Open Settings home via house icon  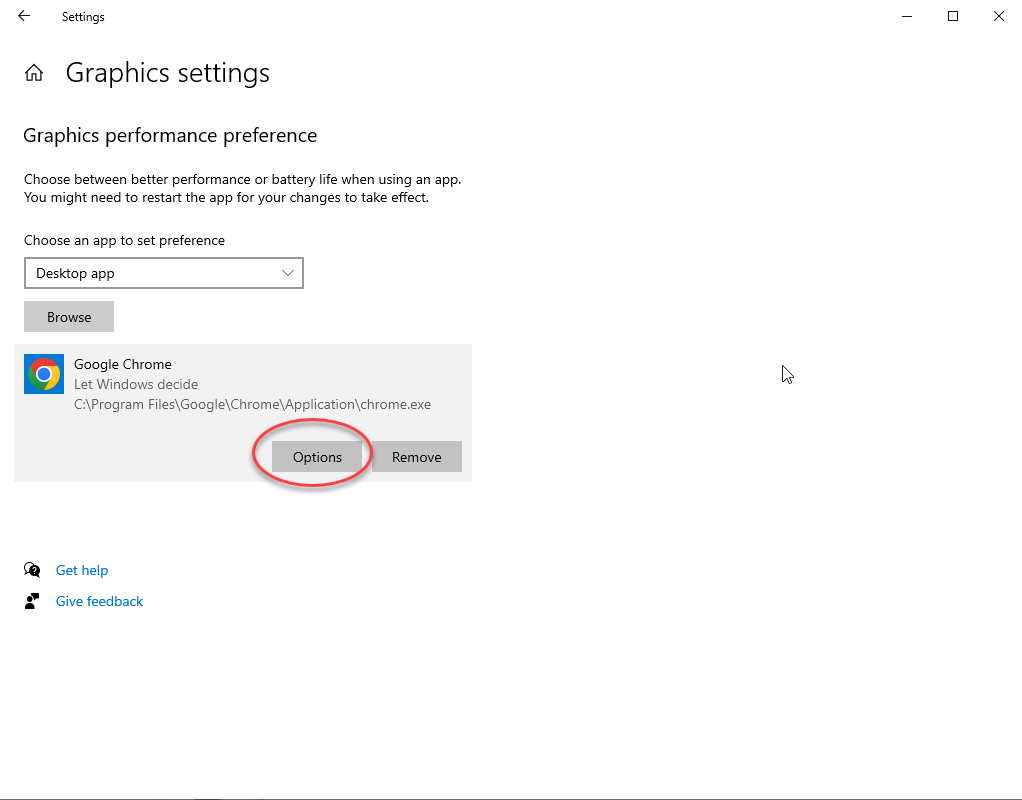tap(34, 72)
